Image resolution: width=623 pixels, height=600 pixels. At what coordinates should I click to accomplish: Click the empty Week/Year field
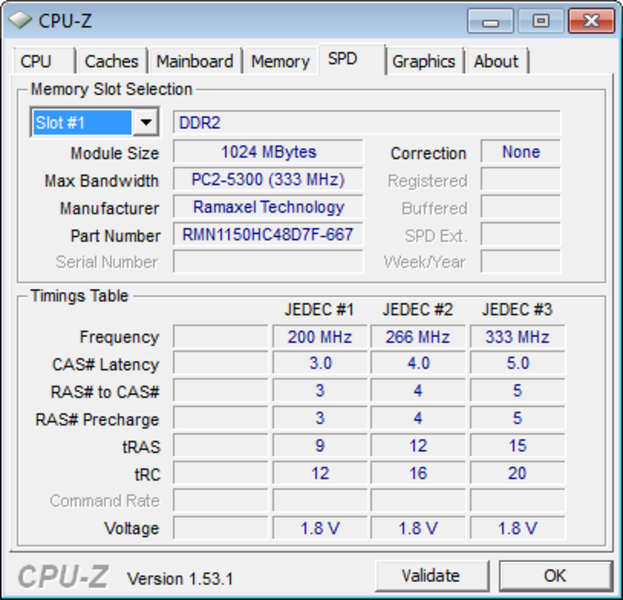(521, 262)
